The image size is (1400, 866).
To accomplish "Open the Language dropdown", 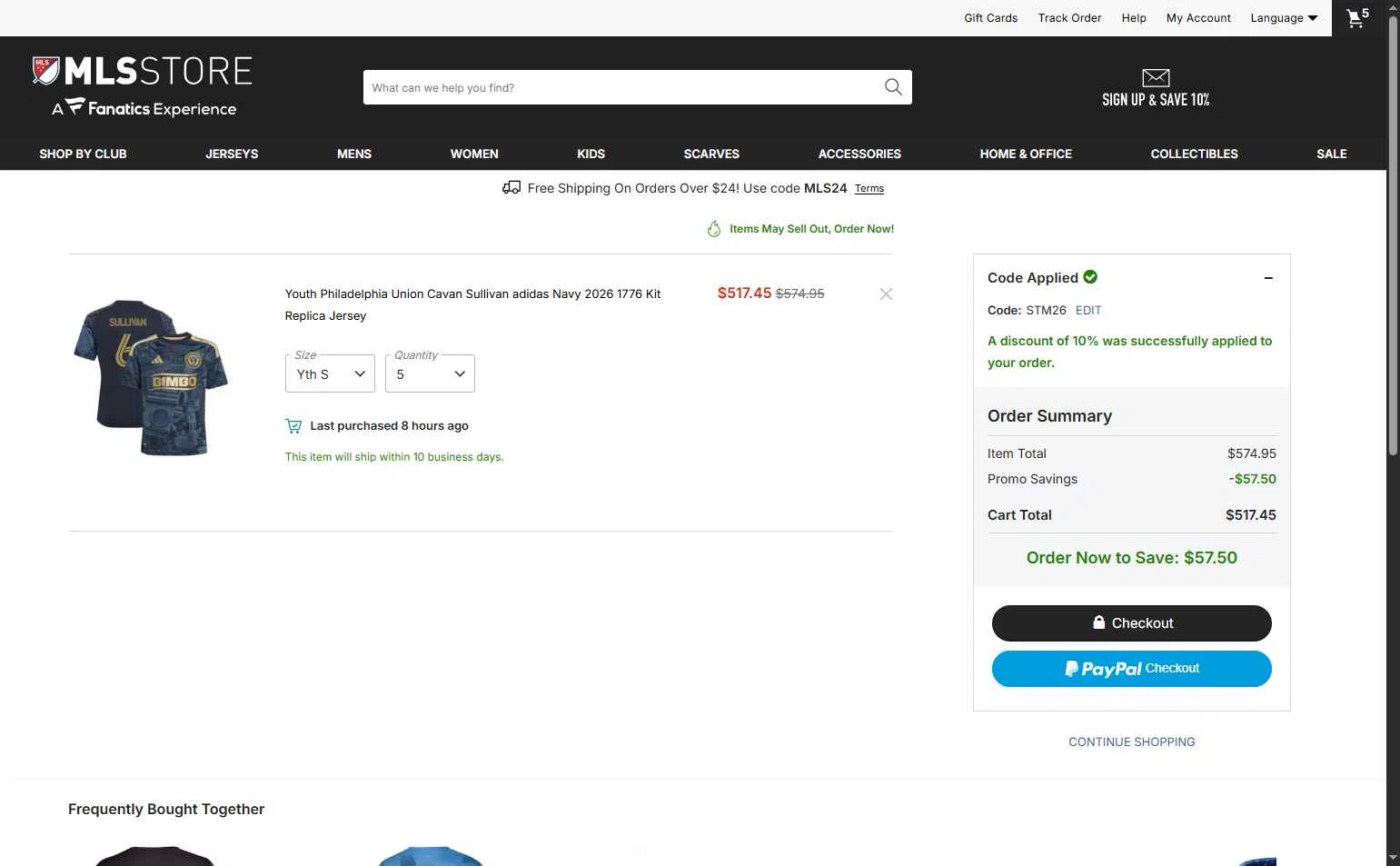I will [1284, 18].
